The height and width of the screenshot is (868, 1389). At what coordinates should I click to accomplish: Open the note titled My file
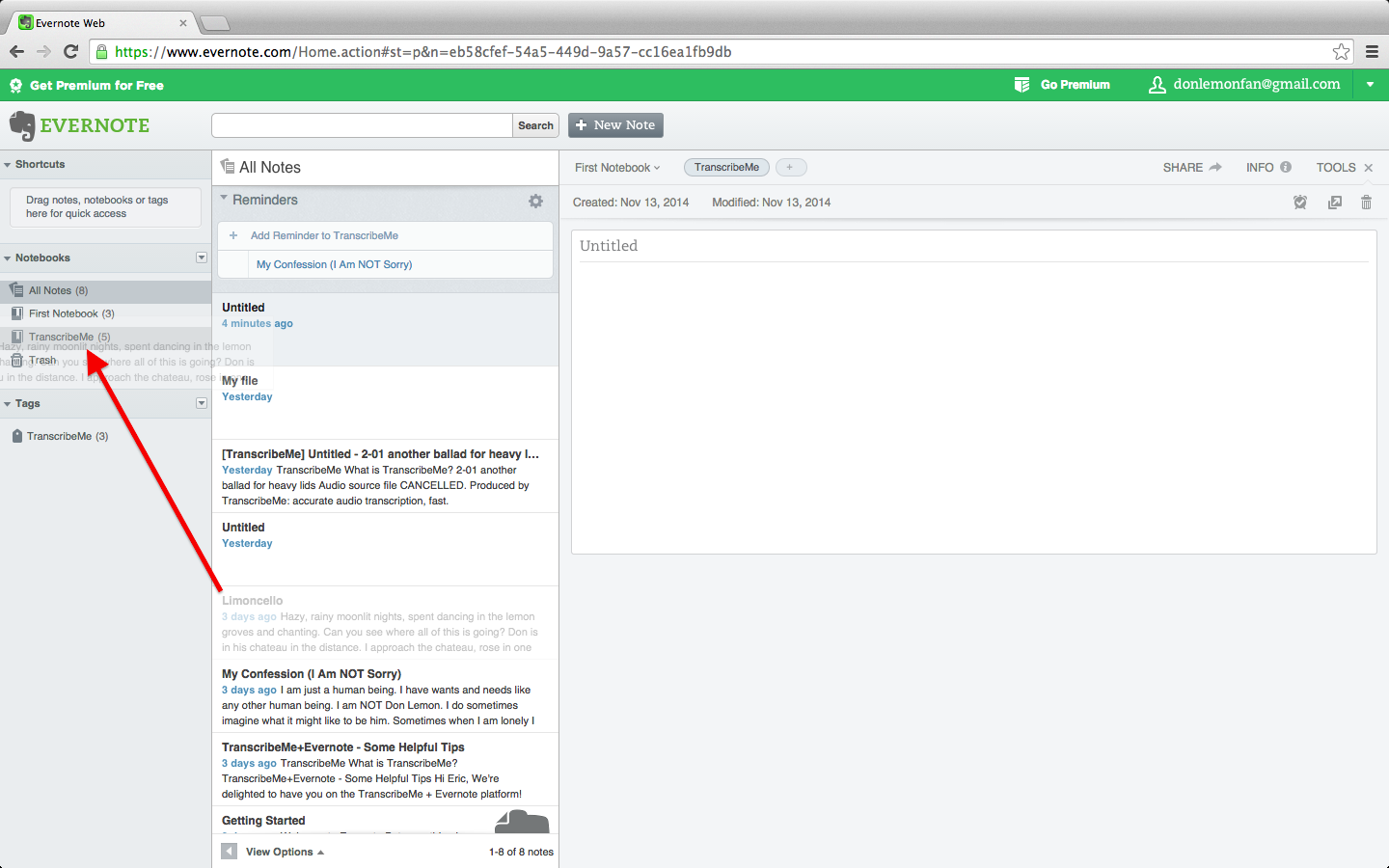click(385, 403)
